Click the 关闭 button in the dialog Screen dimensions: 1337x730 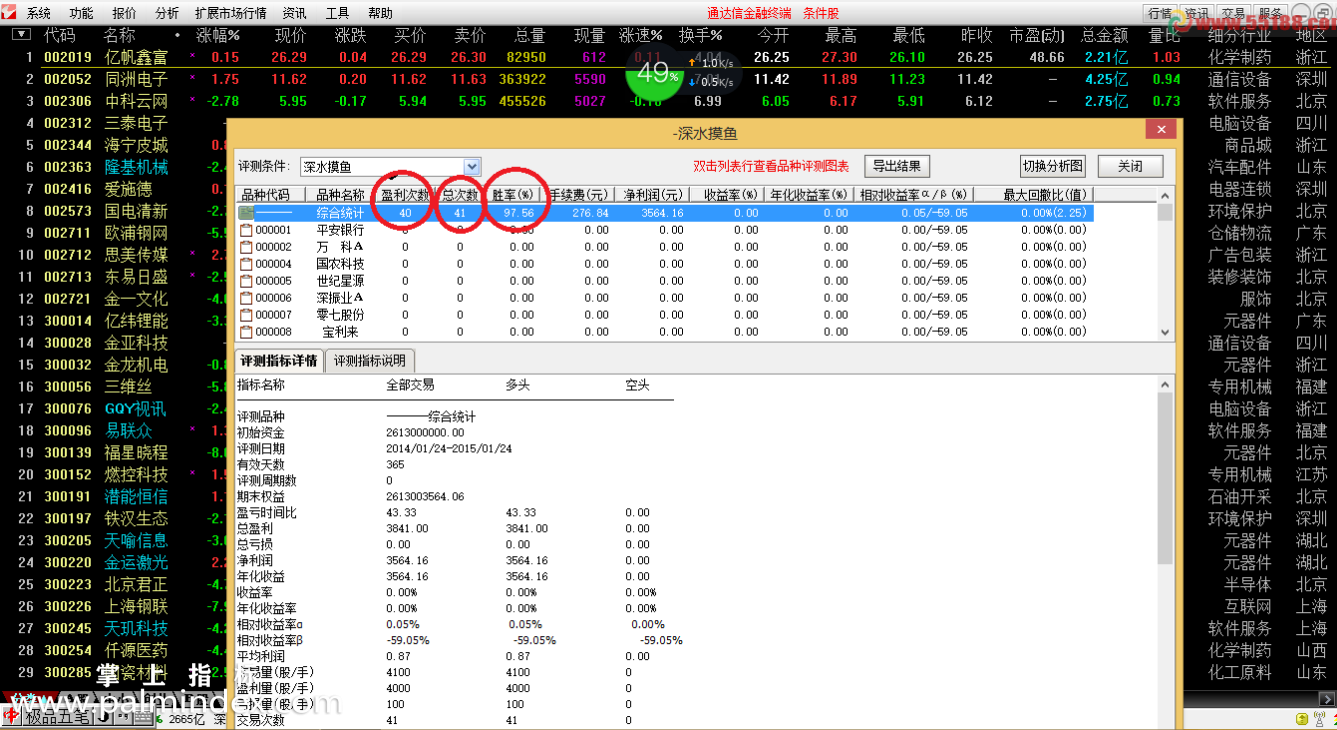click(1131, 166)
